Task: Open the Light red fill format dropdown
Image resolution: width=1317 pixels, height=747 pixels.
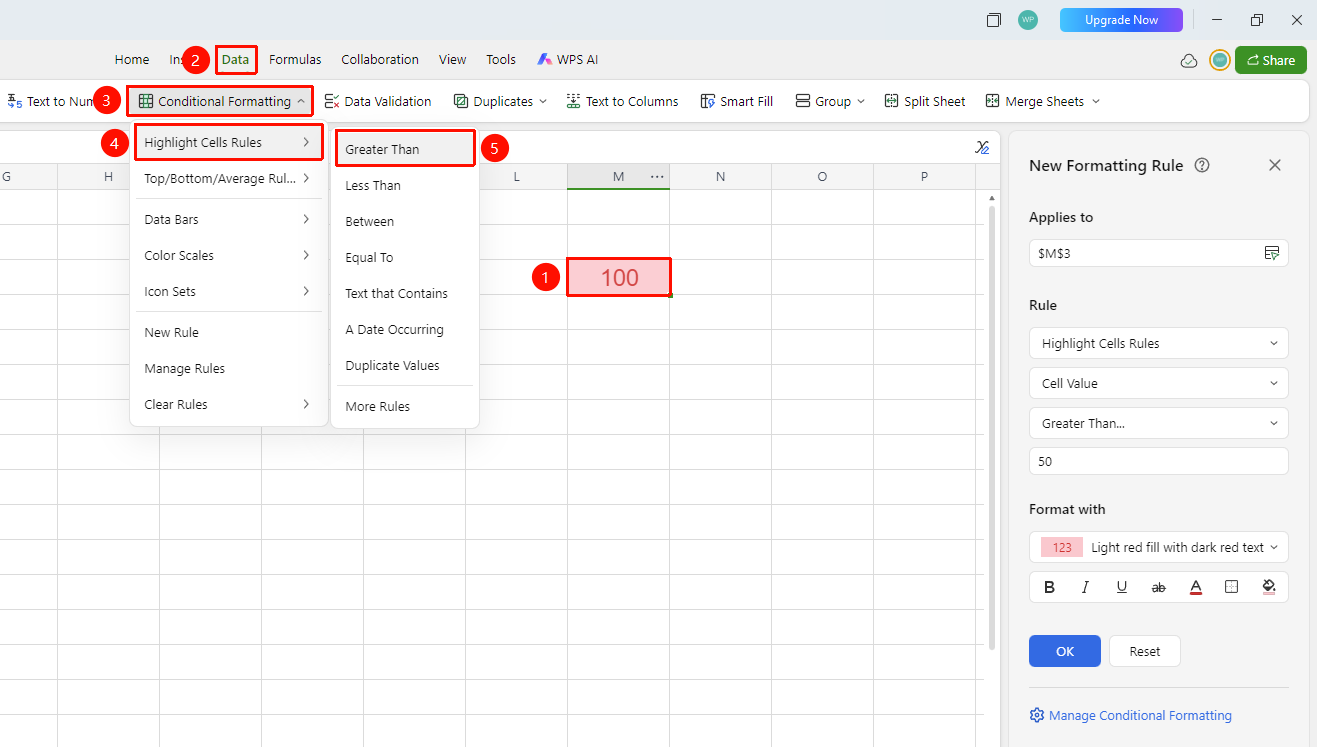Action: (1158, 547)
